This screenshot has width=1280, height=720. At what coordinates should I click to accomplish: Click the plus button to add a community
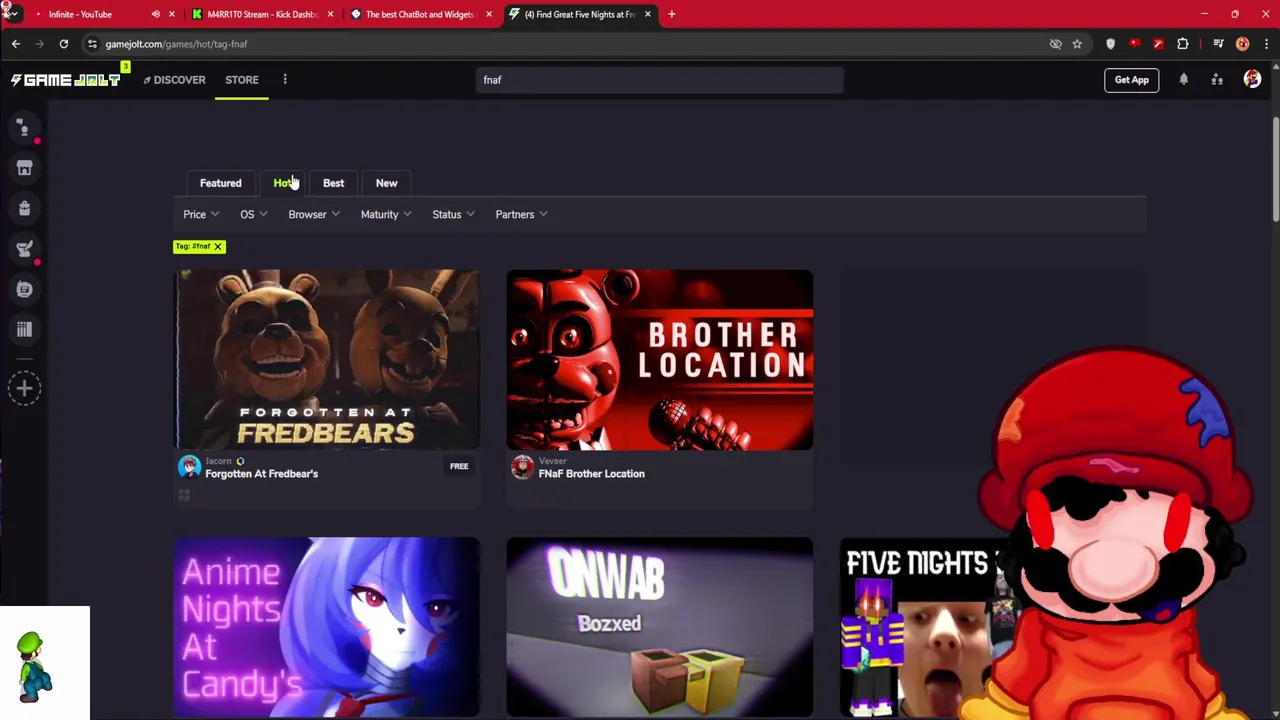coord(24,389)
